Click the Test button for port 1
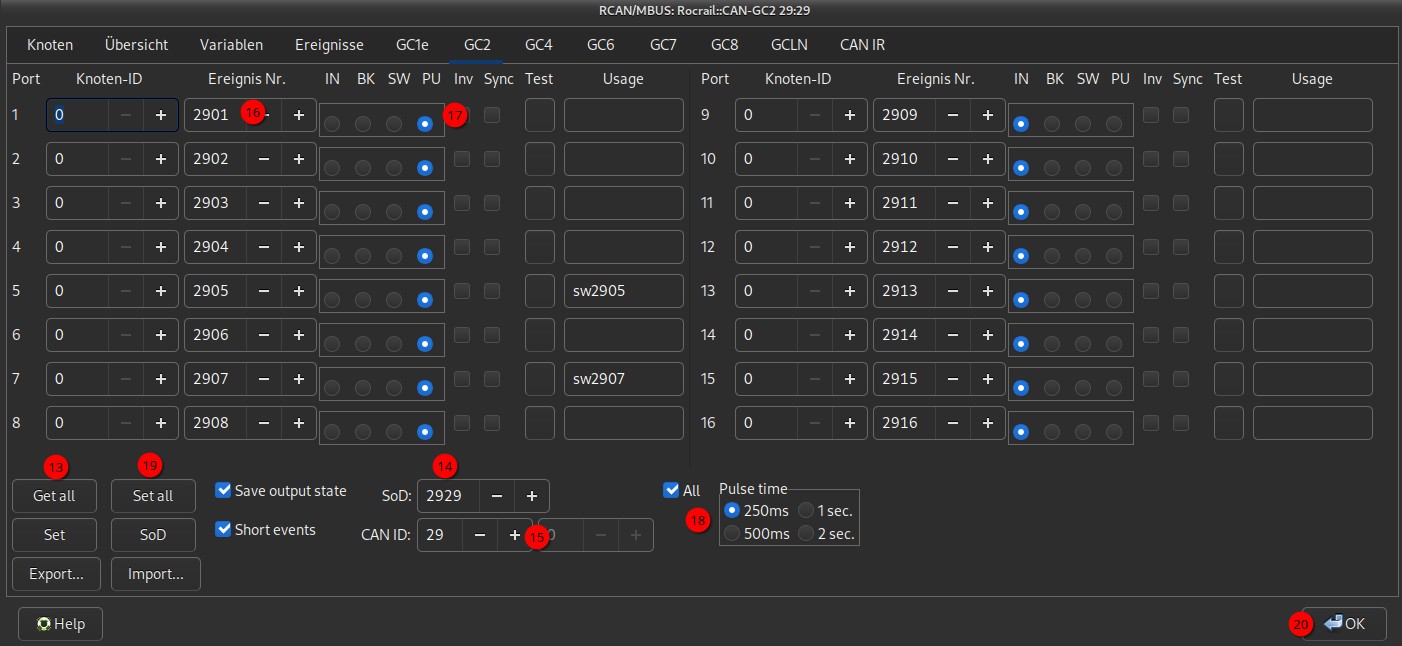This screenshot has height=646, width=1402. pyautogui.click(x=539, y=115)
